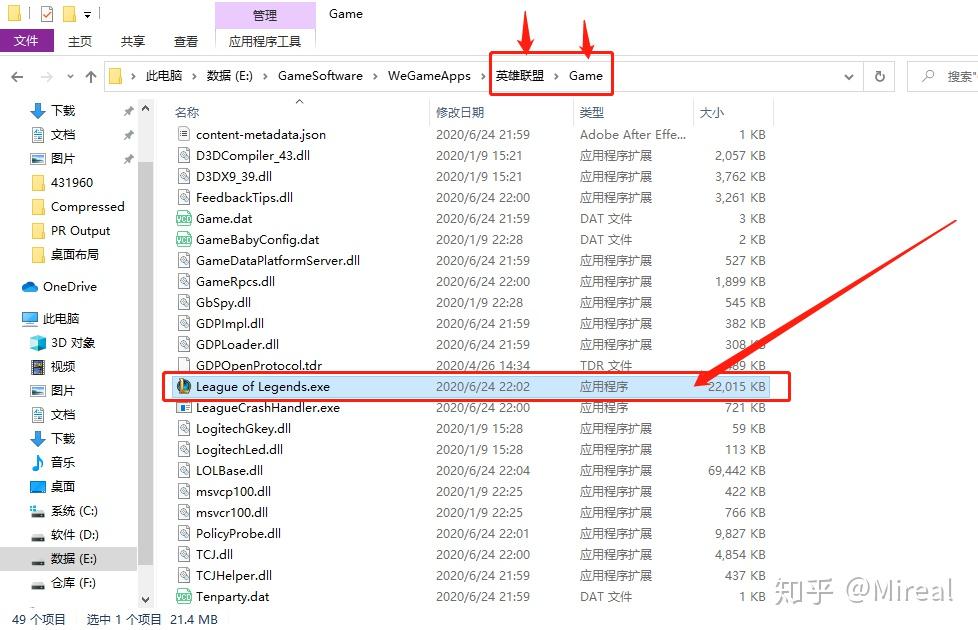Select the GameBabyConfig.dat file icon
978x630 pixels.
coord(183,240)
